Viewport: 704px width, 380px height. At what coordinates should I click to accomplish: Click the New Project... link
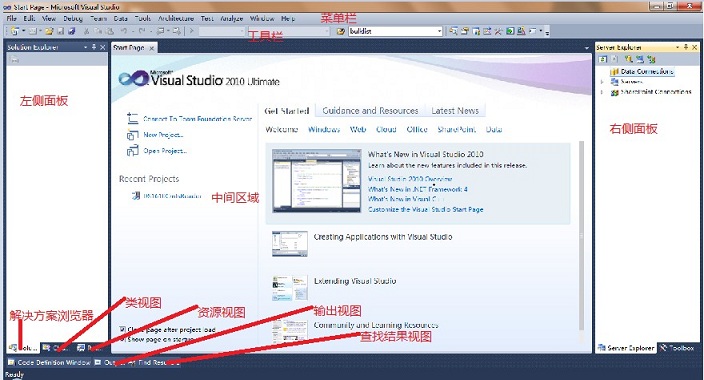[163, 134]
